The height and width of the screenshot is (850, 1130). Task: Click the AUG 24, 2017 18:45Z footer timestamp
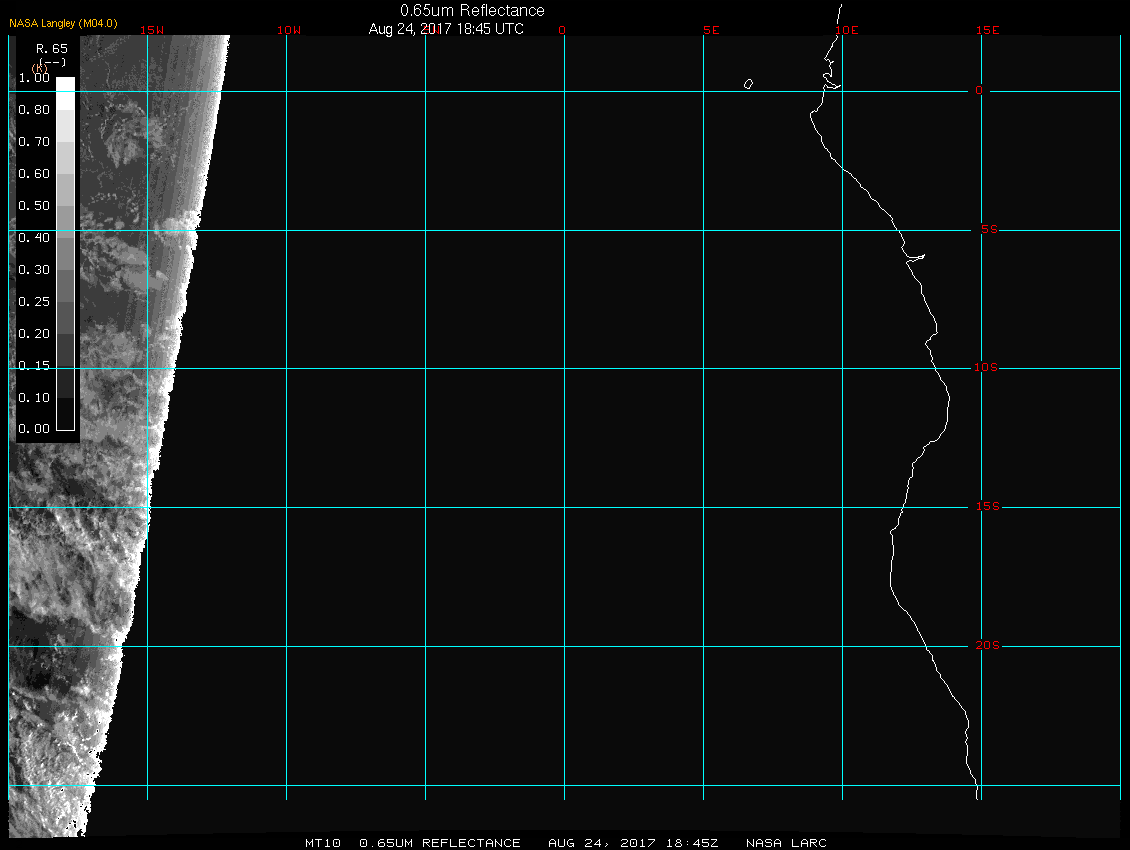coord(633,843)
